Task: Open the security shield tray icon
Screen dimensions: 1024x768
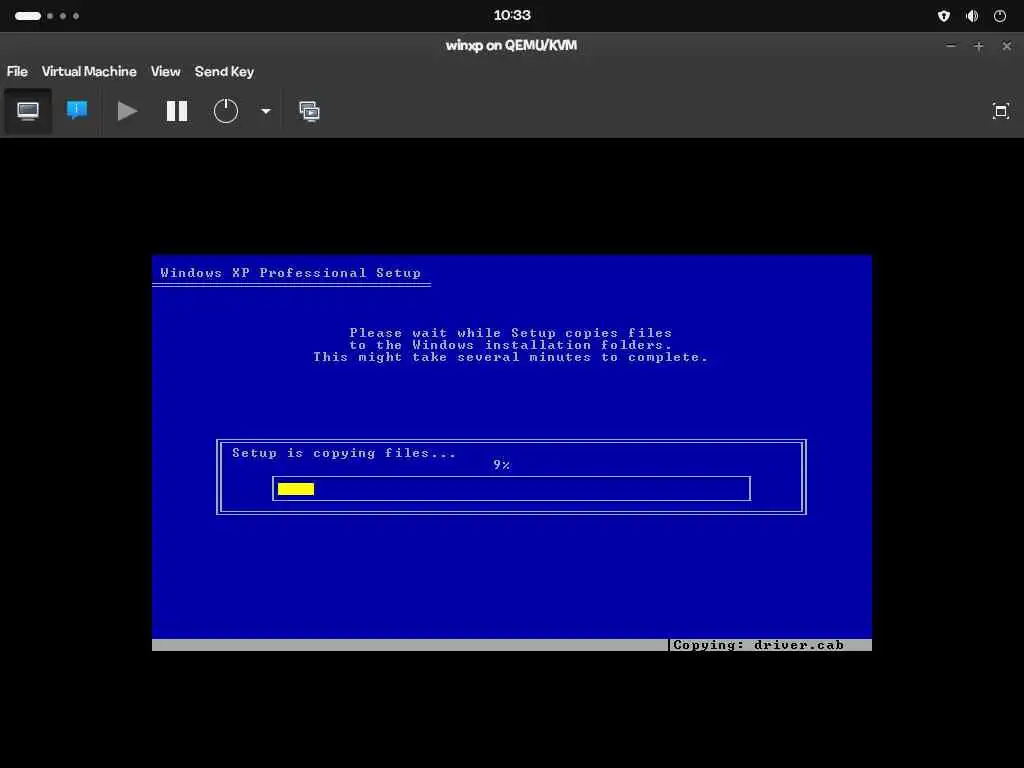Action: point(944,16)
